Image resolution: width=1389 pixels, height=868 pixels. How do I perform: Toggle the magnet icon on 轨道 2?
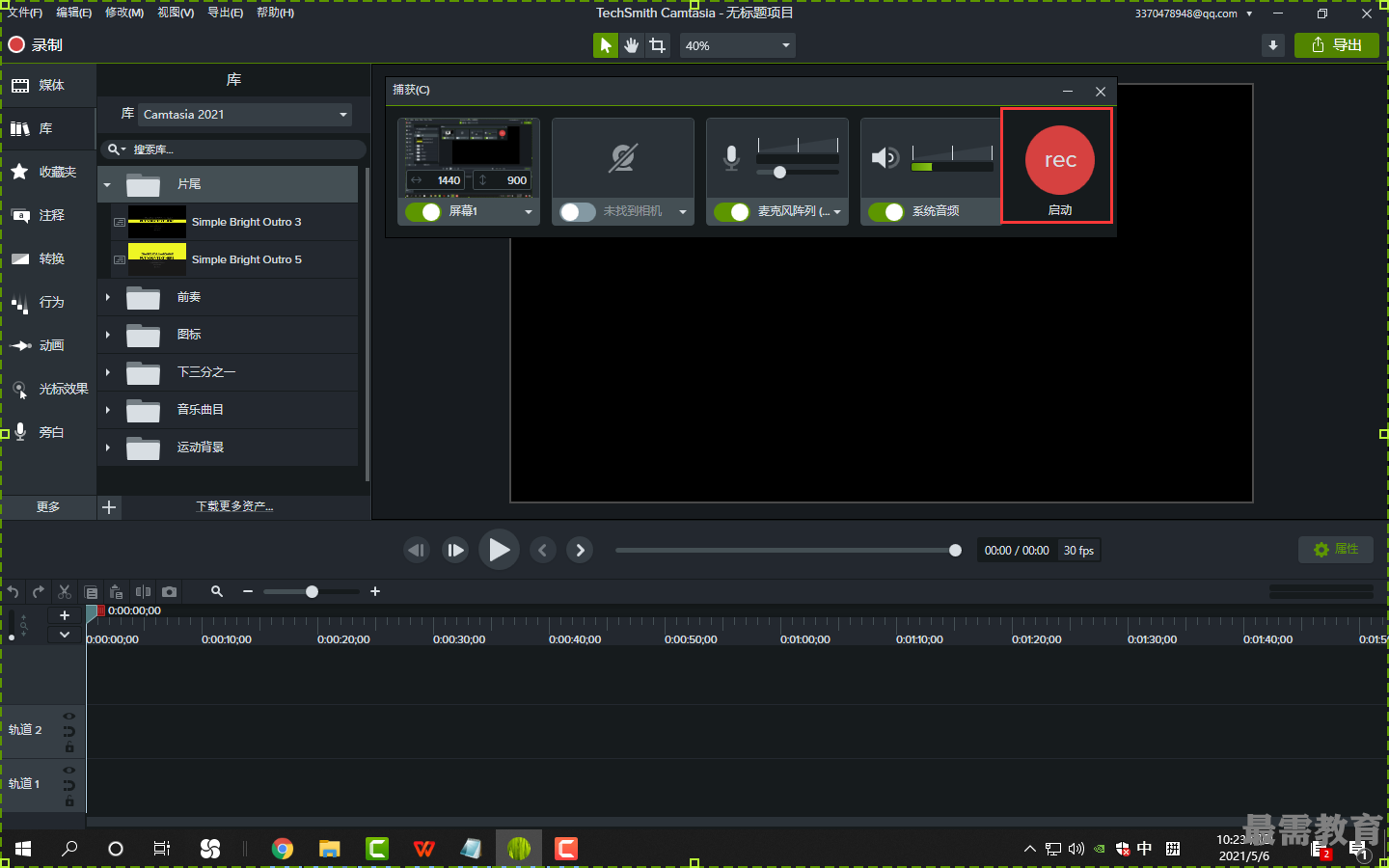click(69, 731)
